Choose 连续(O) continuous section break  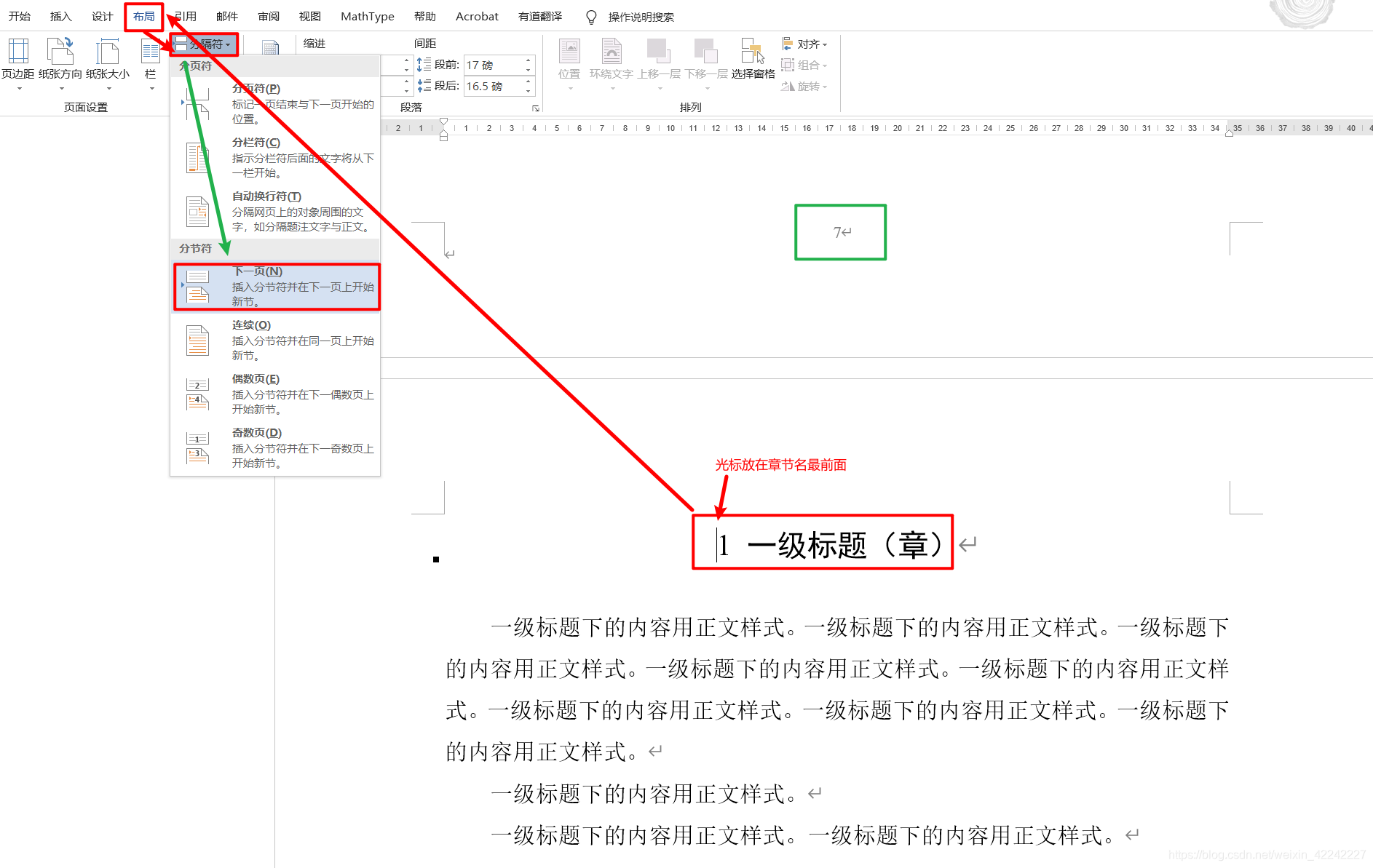[275, 340]
